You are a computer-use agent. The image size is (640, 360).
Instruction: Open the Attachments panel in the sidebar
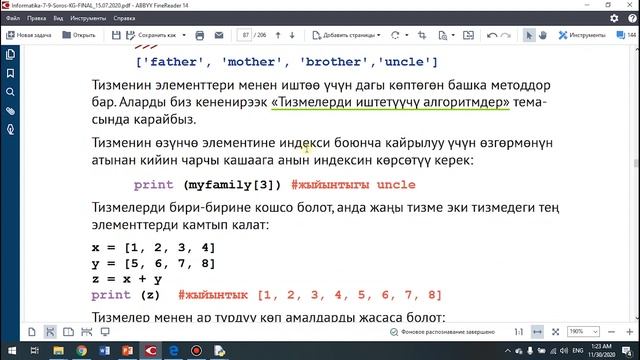(10, 111)
